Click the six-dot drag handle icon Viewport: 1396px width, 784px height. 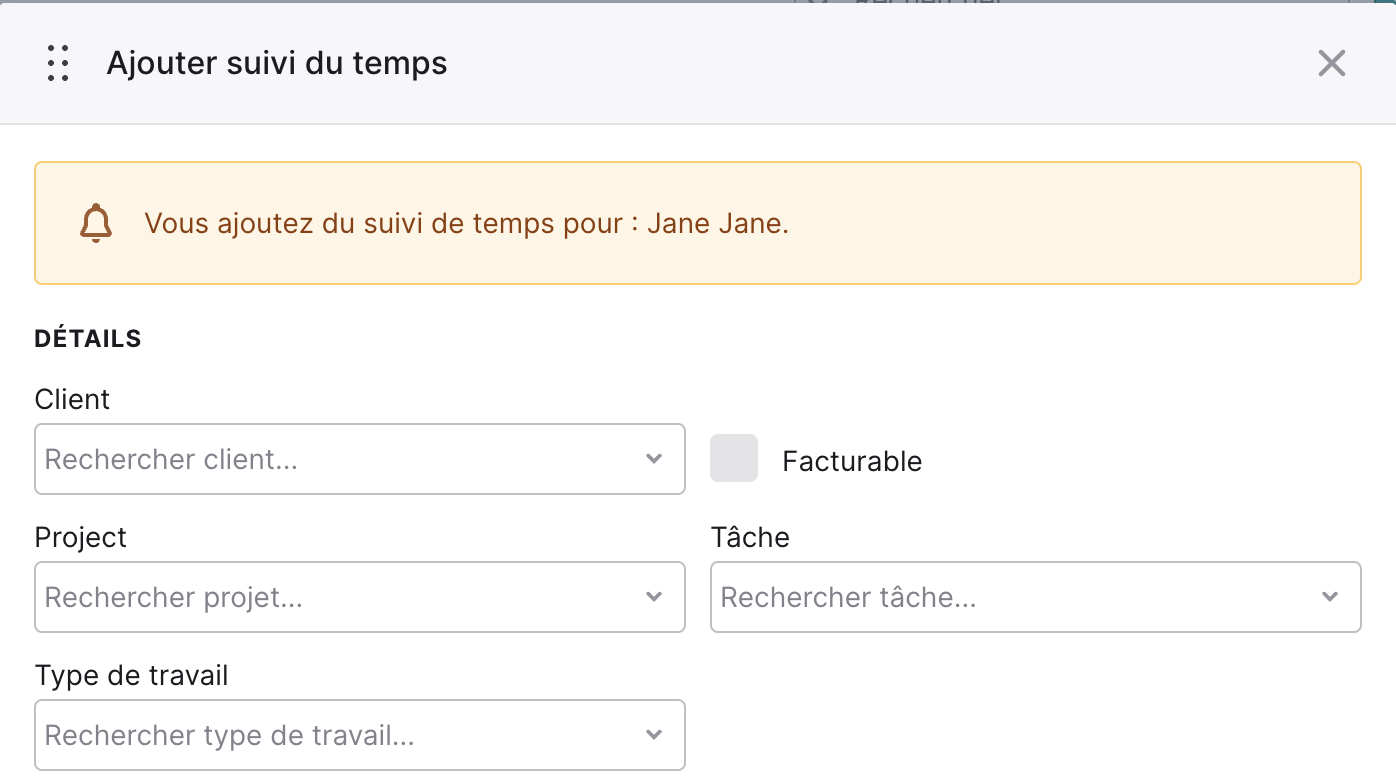coord(58,63)
